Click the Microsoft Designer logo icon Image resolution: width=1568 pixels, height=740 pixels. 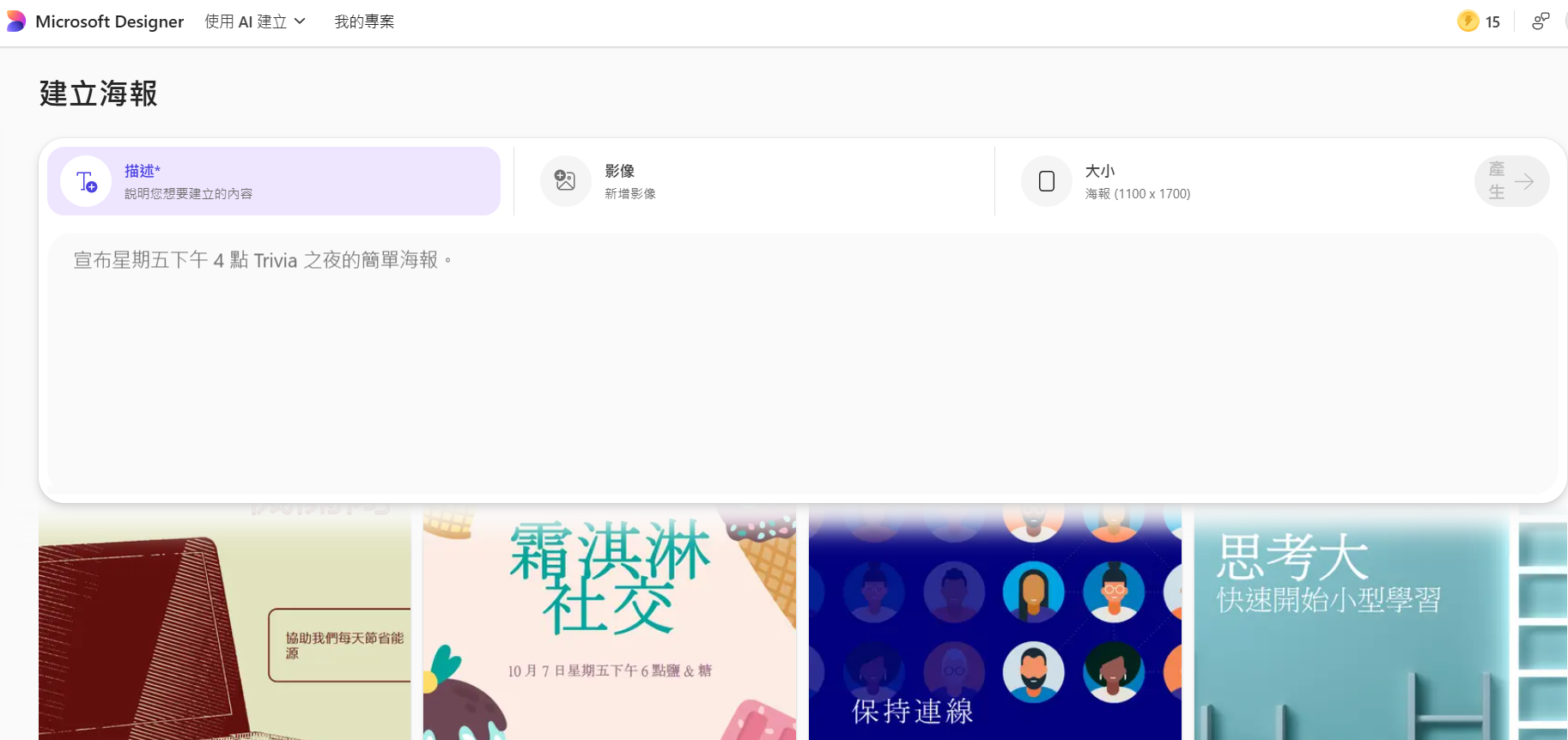point(15,21)
